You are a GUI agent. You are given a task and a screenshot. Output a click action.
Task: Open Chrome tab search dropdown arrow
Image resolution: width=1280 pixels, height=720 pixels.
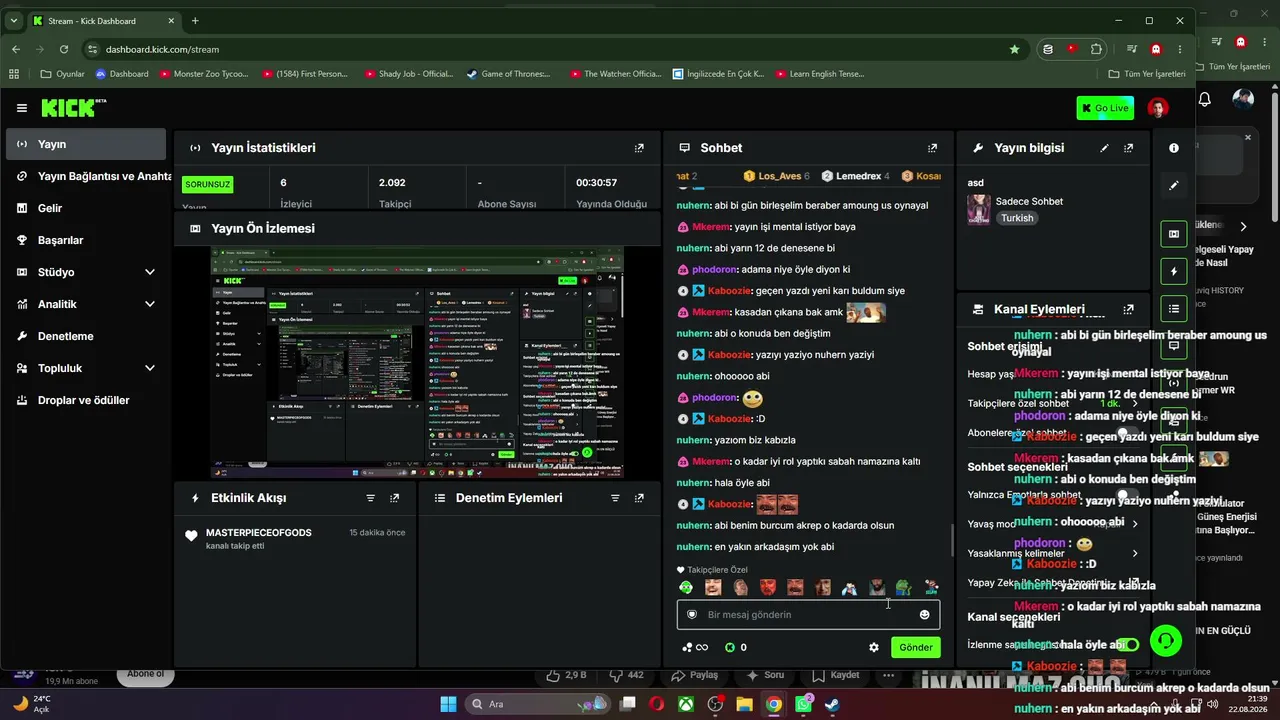pyautogui.click(x=14, y=21)
